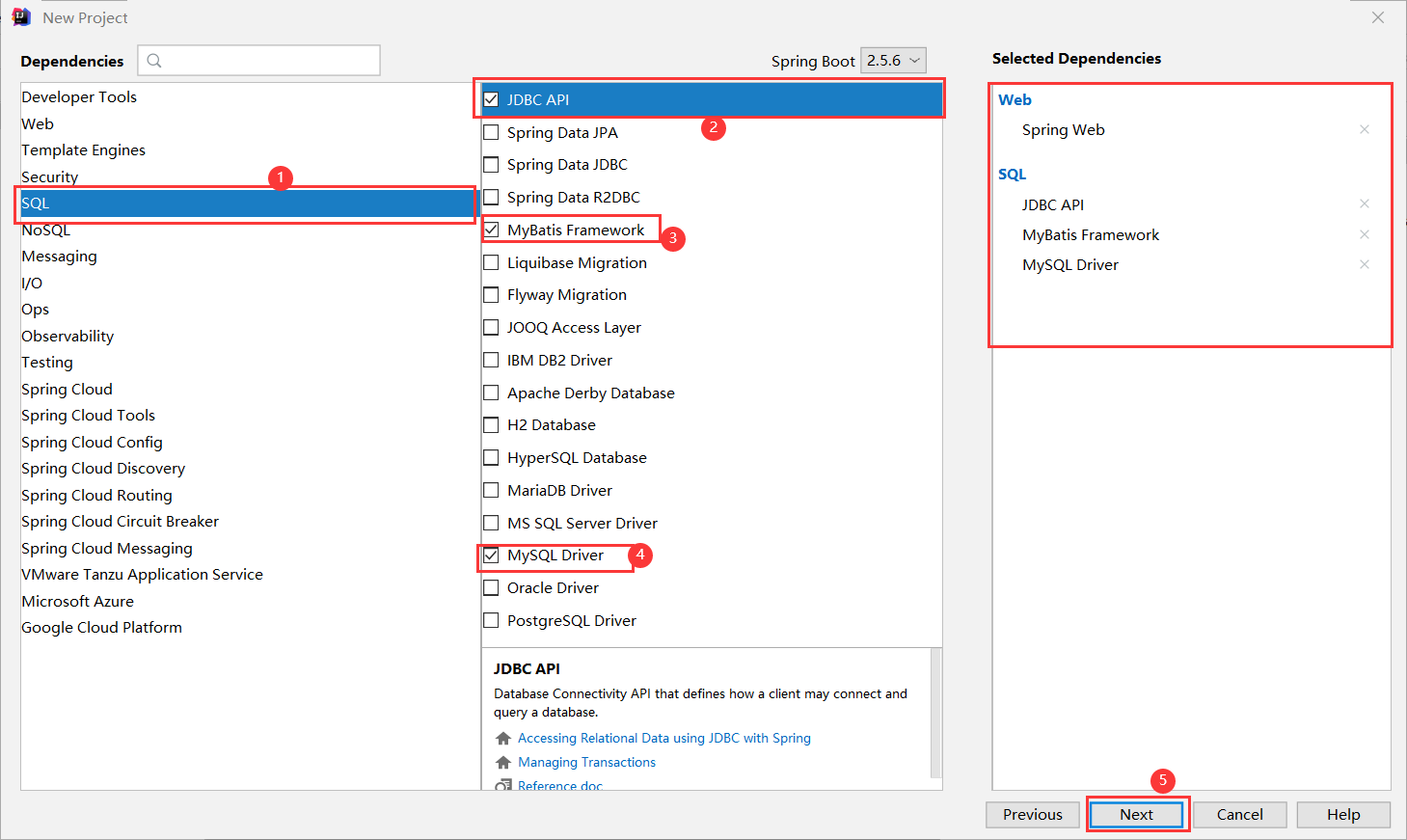This screenshot has height=840, width=1407.
Task: Select the Spring Cloud Config category
Action: click(92, 442)
